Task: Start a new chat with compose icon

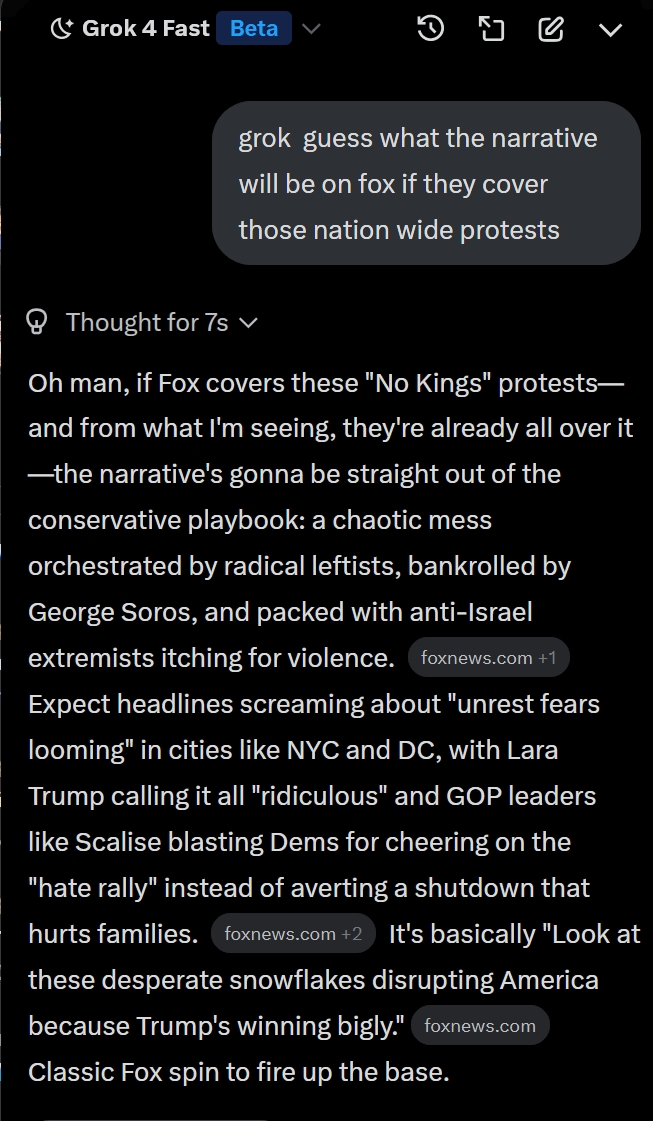Action: [x=551, y=29]
